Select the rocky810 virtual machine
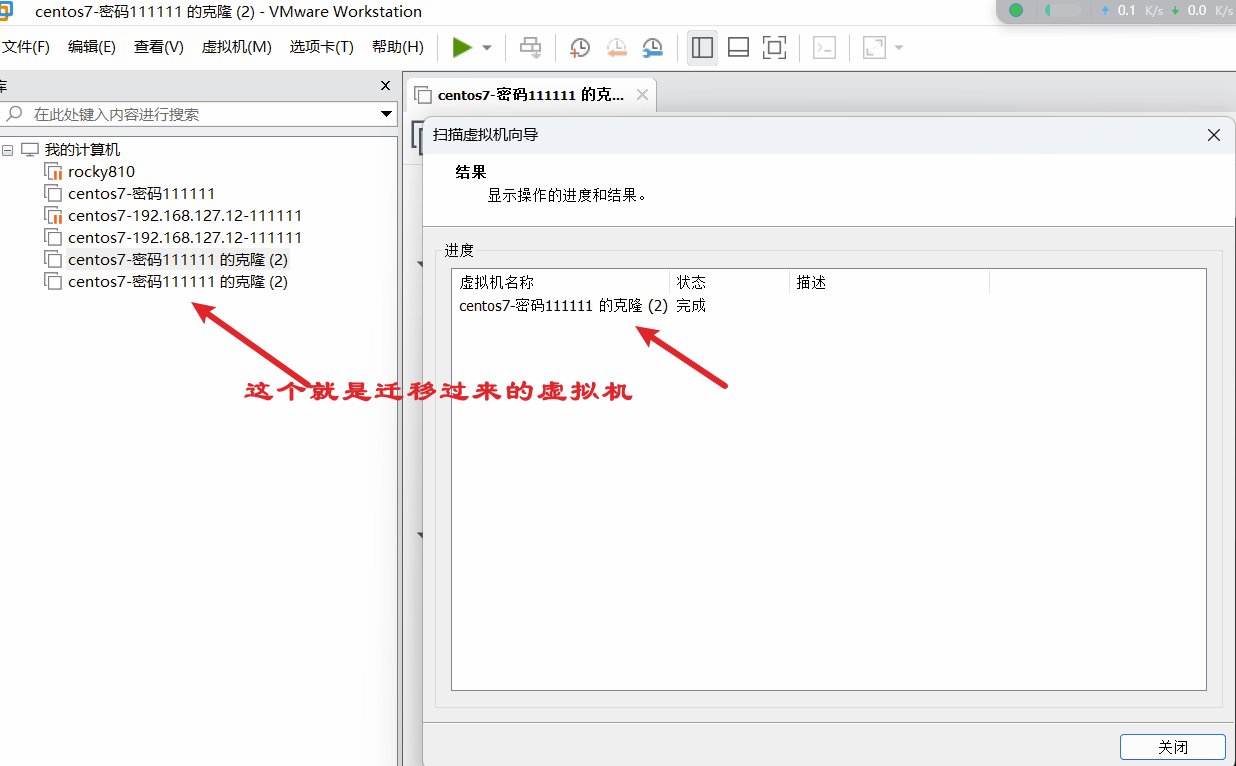Image resolution: width=1236 pixels, height=766 pixels. pos(101,171)
